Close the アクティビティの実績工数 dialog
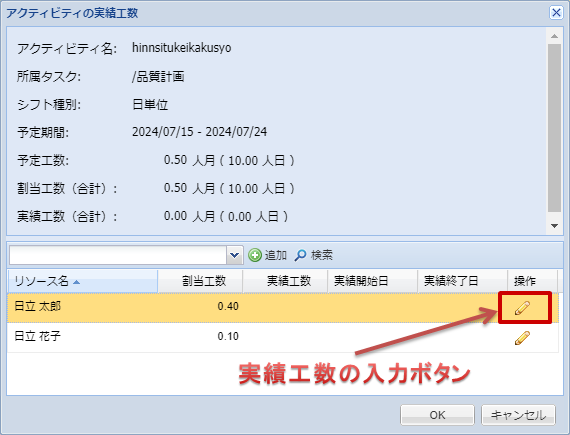570x435 pixels. pyautogui.click(x=556, y=13)
